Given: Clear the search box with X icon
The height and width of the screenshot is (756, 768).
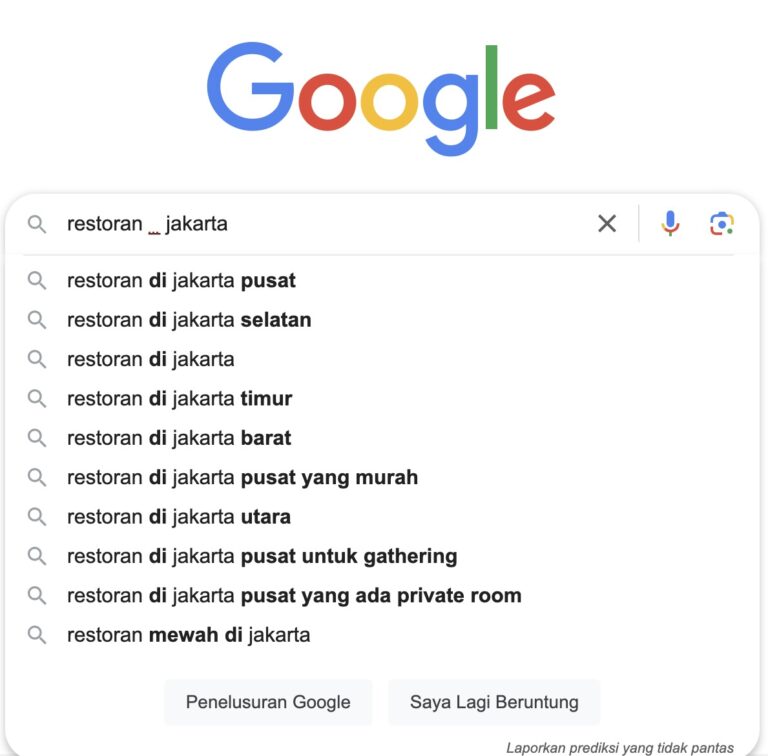Looking at the screenshot, I should click(x=607, y=224).
